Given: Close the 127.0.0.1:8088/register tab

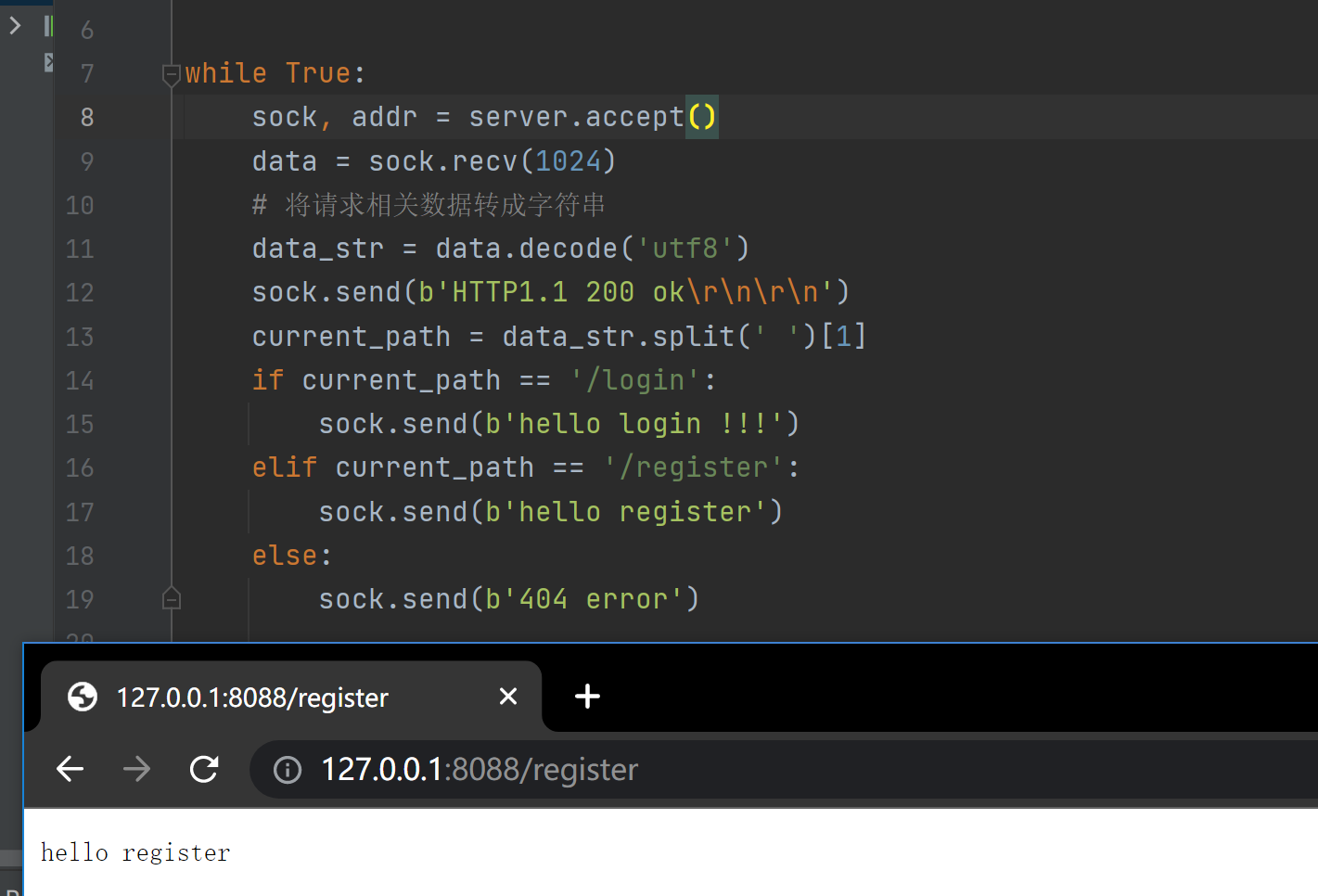Looking at the screenshot, I should click(508, 697).
